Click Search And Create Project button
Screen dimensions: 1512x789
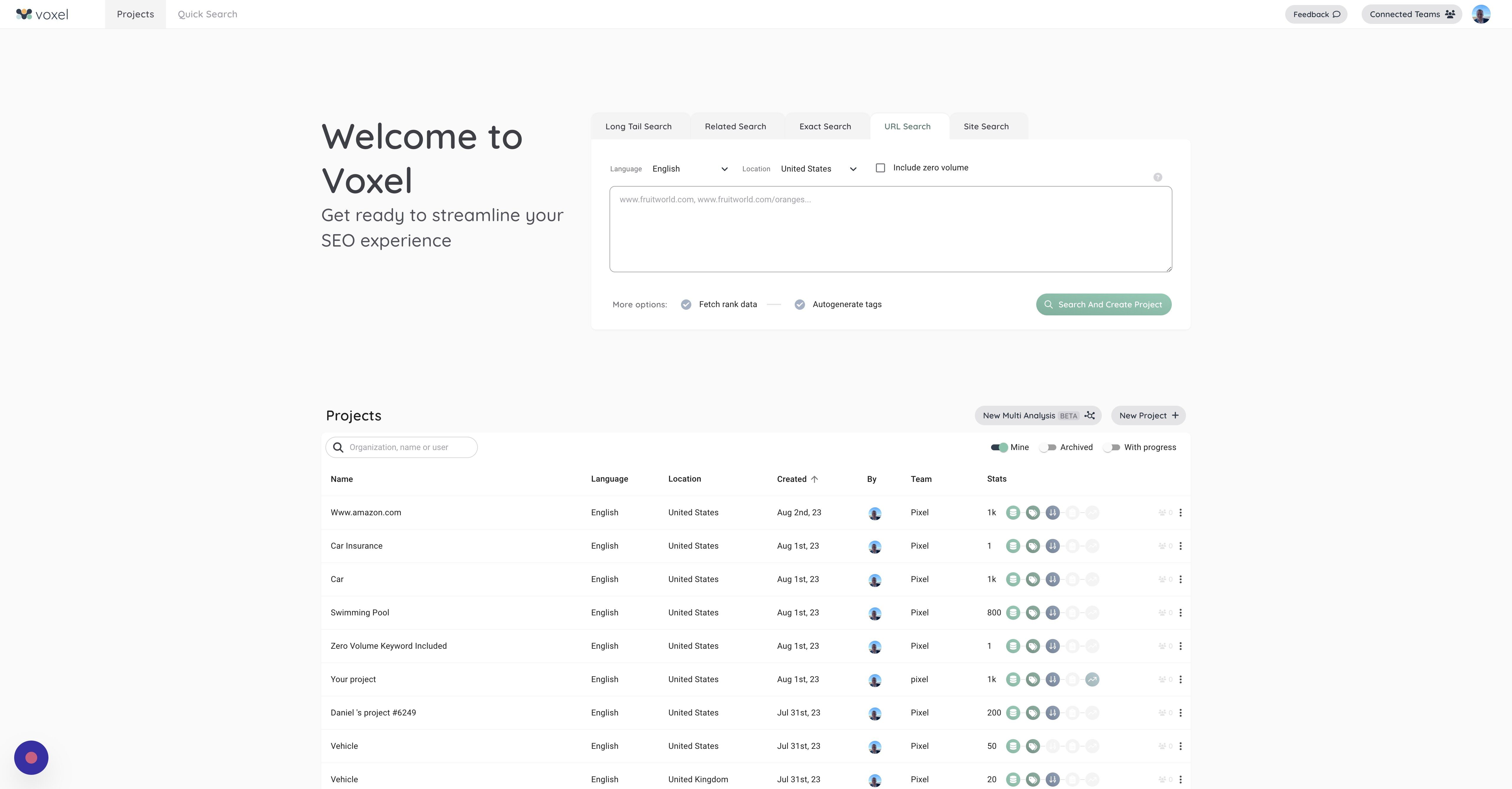tap(1104, 305)
